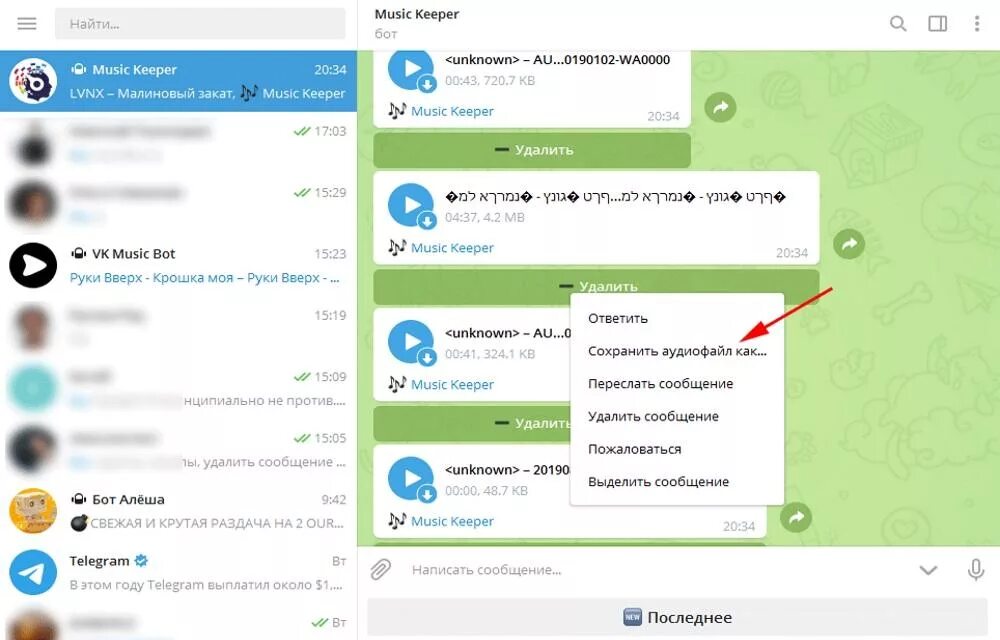Play the AU...0190102-WA0000 audio track
The width and height of the screenshot is (1000, 640).
tap(411, 68)
